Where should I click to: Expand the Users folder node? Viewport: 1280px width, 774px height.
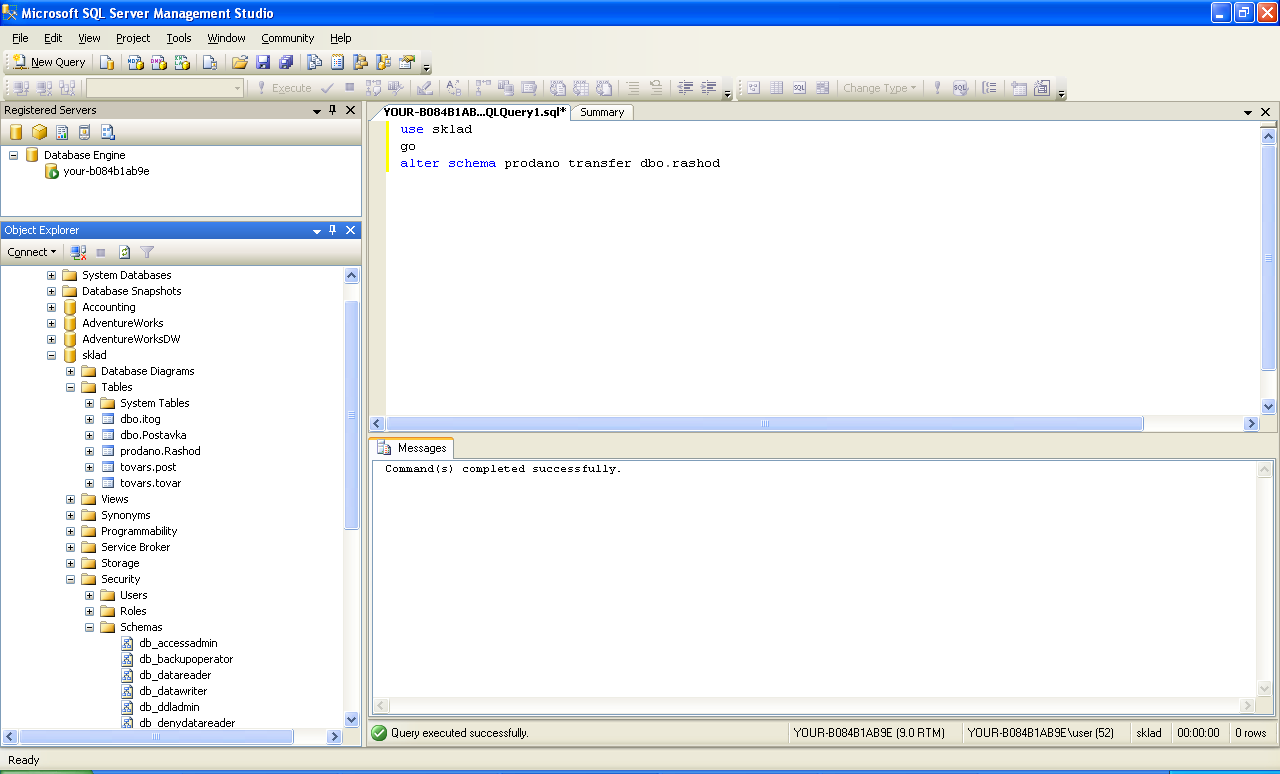(90, 595)
